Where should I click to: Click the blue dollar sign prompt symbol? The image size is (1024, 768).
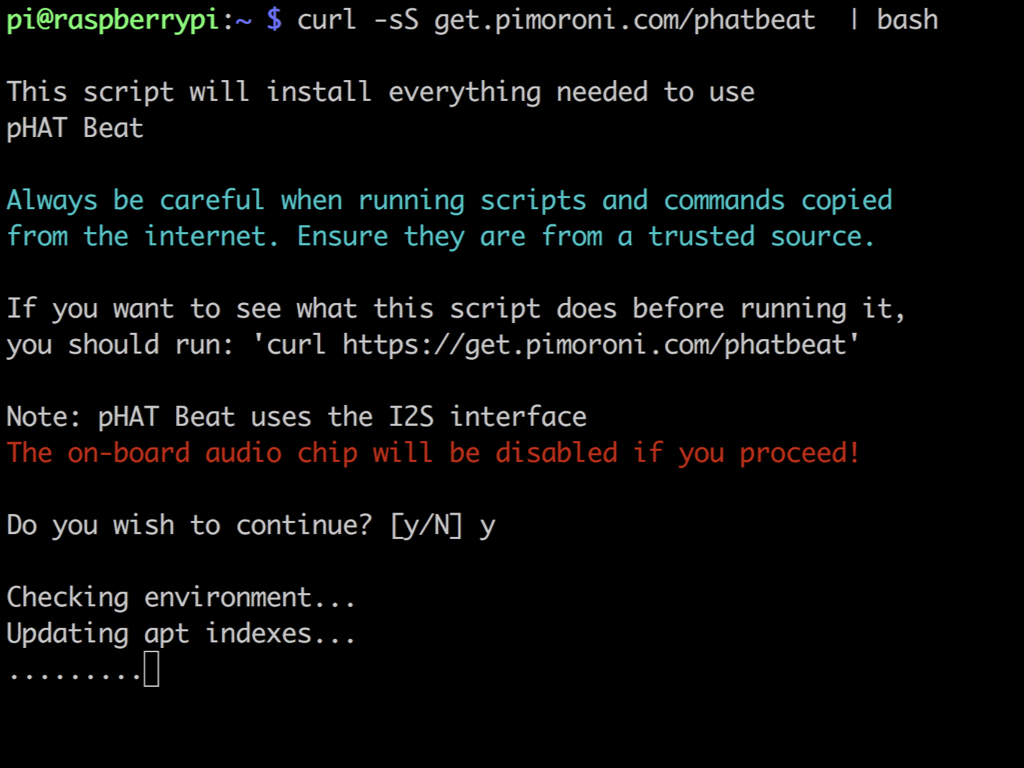click(x=274, y=20)
